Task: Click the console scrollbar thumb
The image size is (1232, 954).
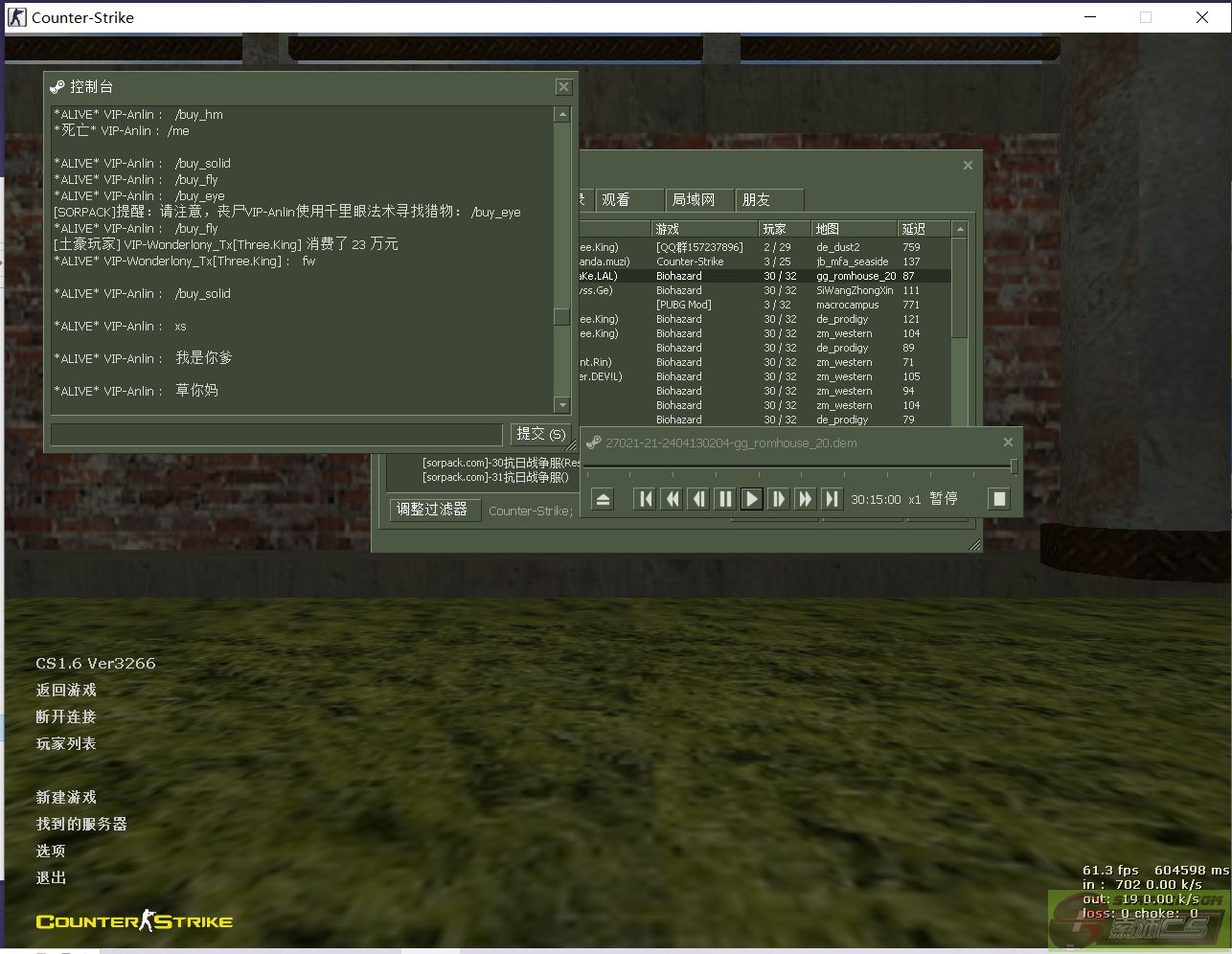Action: click(x=562, y=317)
